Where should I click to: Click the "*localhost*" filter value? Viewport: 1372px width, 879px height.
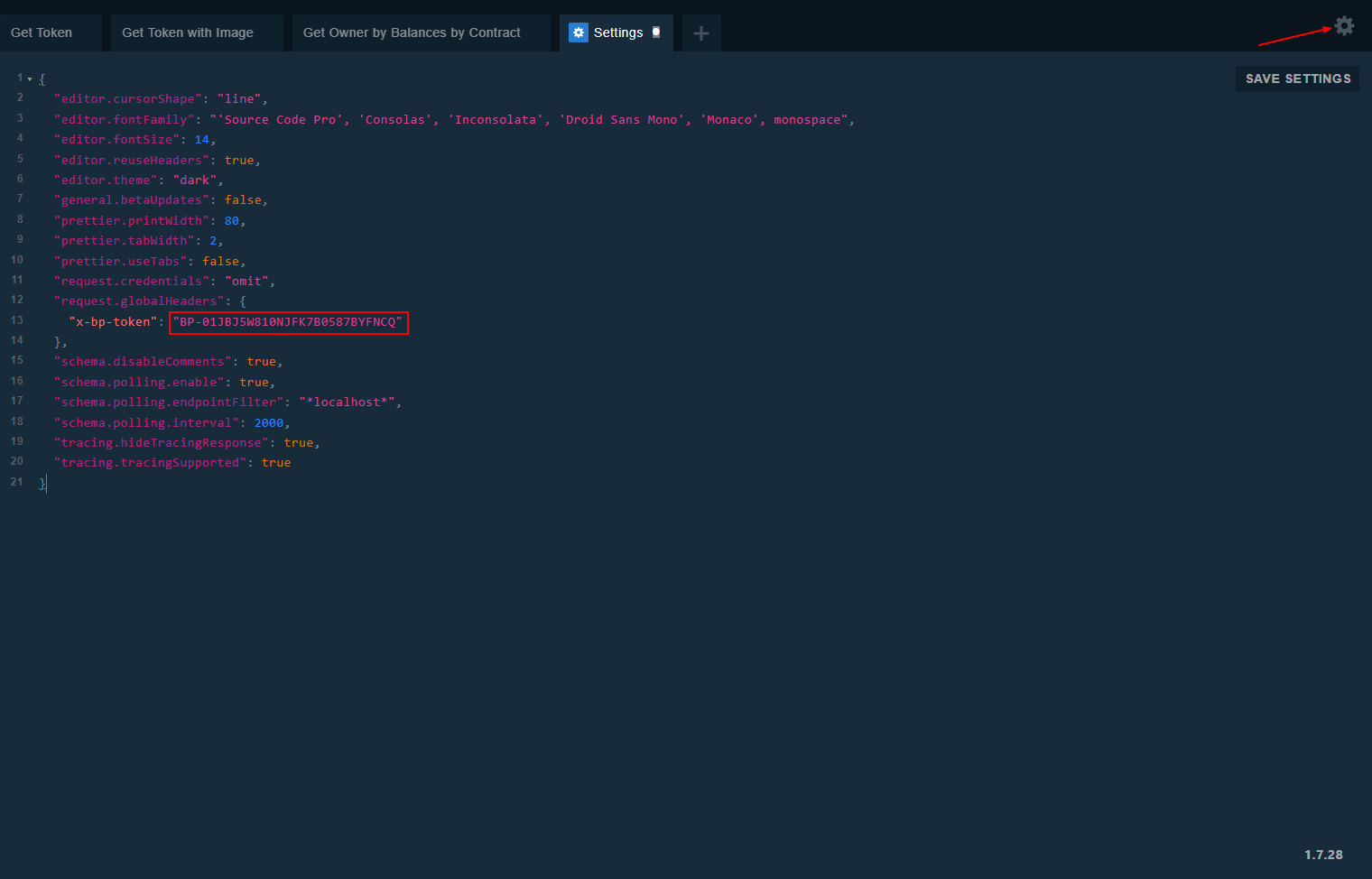(347, 402)
